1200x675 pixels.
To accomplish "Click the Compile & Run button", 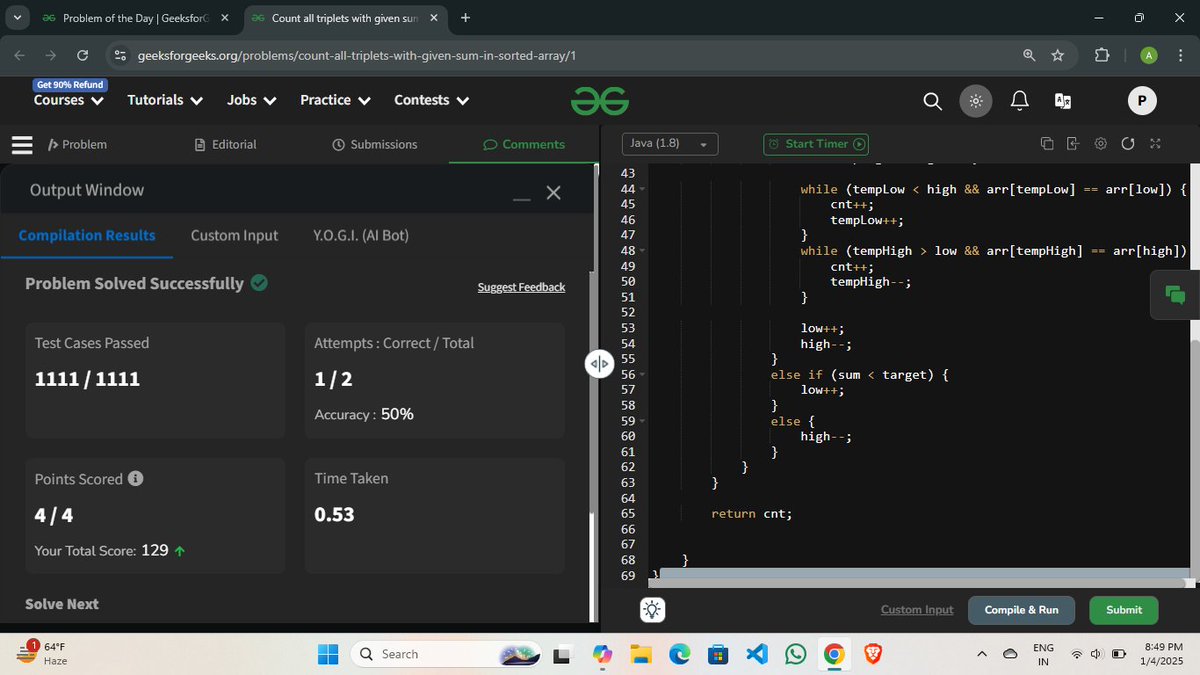I will [x=1021, y=610].
